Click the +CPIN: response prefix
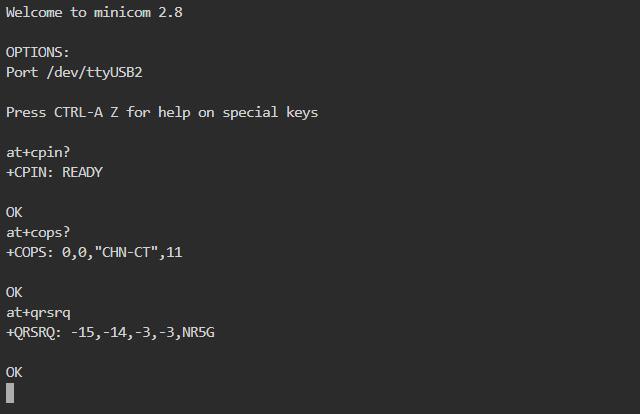640x414 pixels. pos(30,172)
